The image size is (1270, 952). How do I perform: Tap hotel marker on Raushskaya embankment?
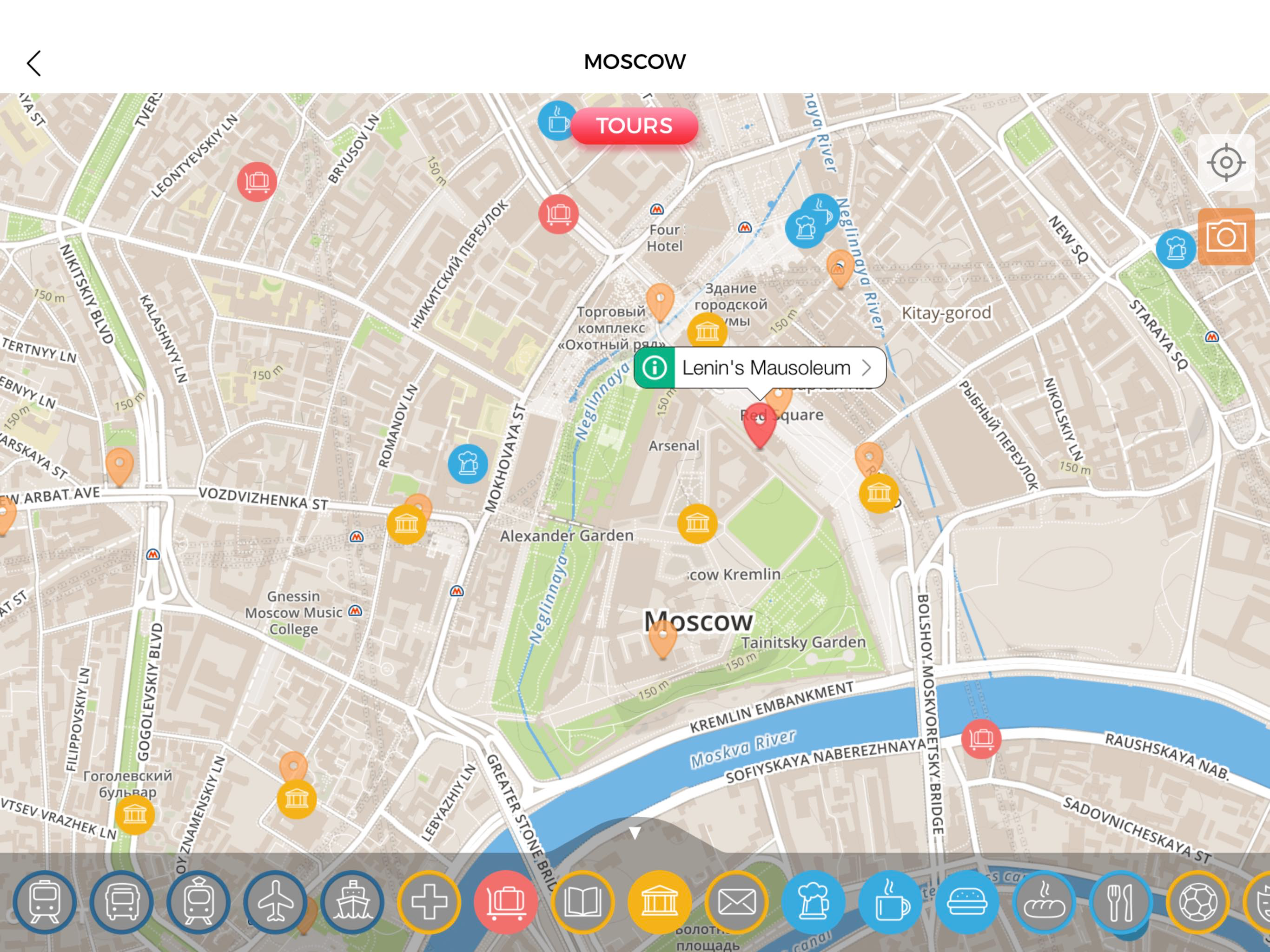981,738
